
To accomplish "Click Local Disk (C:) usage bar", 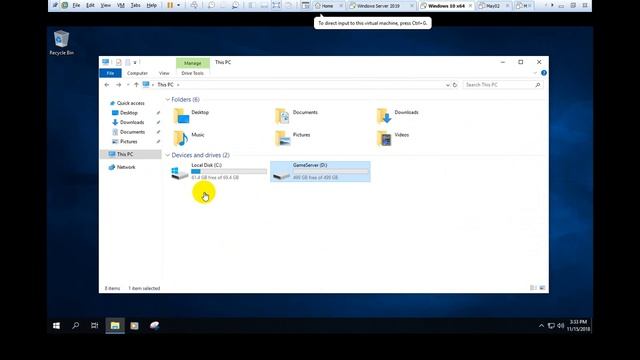I will [x=229, y=172].
